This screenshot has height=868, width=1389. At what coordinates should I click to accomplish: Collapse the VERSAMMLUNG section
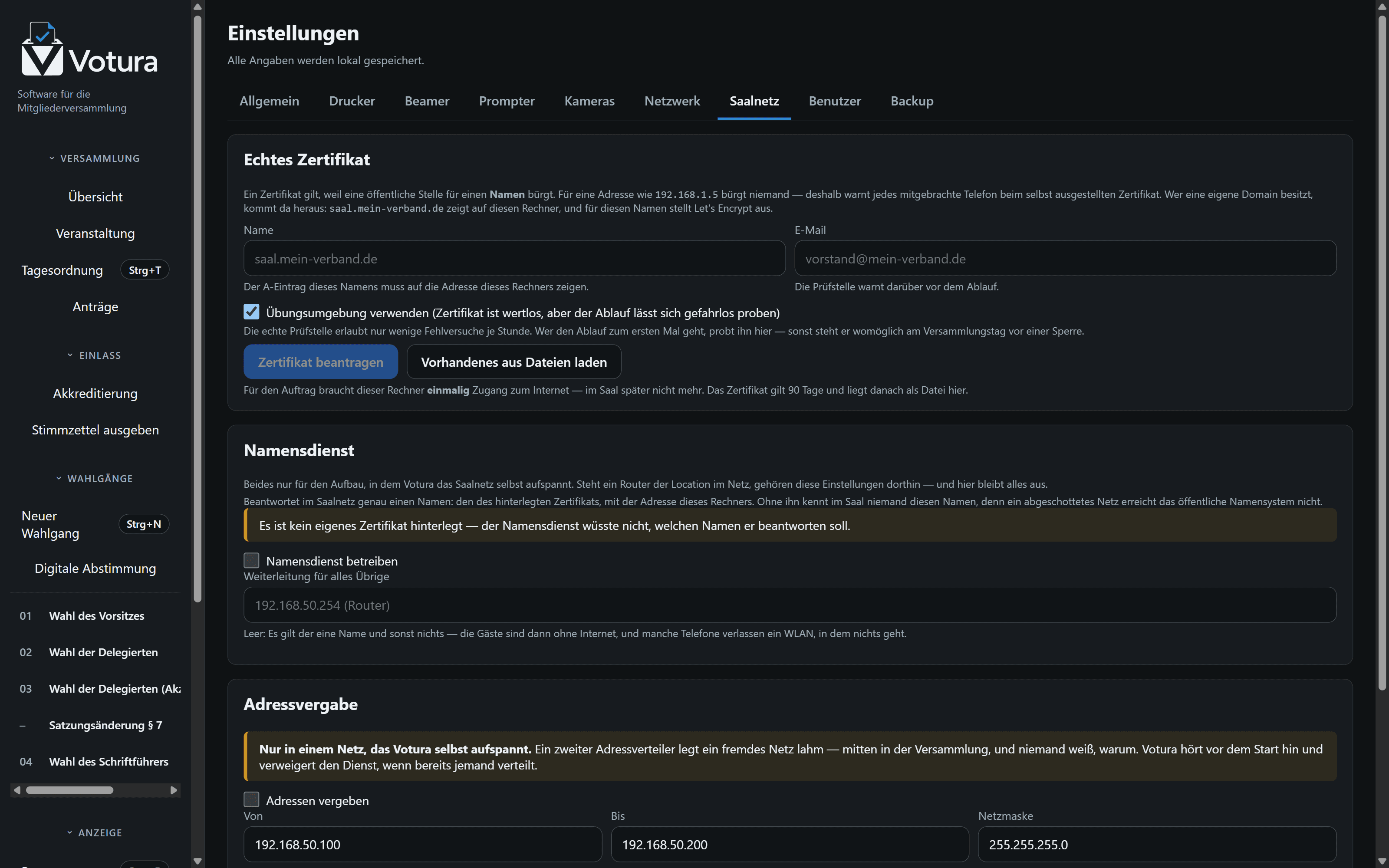tap(95, 158)
